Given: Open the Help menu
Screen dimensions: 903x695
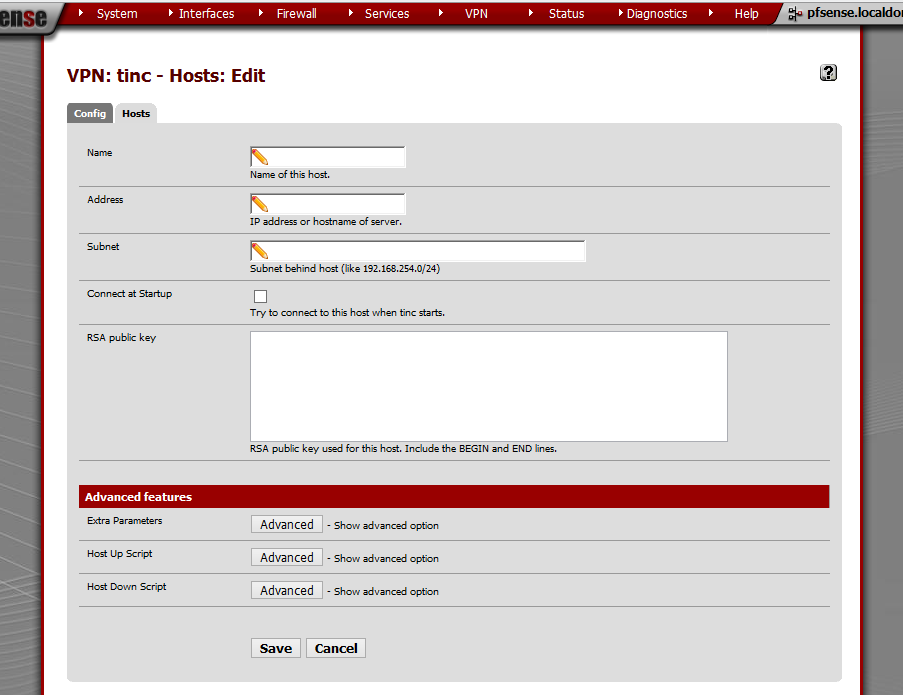Looking at the screenshot, I should [746, 13].
